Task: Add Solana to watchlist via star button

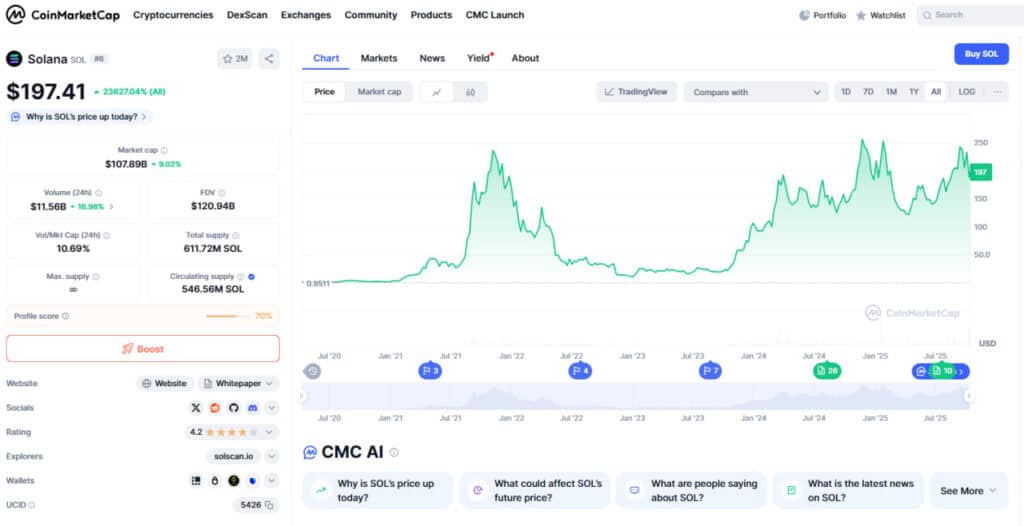Action: [235, 59]
